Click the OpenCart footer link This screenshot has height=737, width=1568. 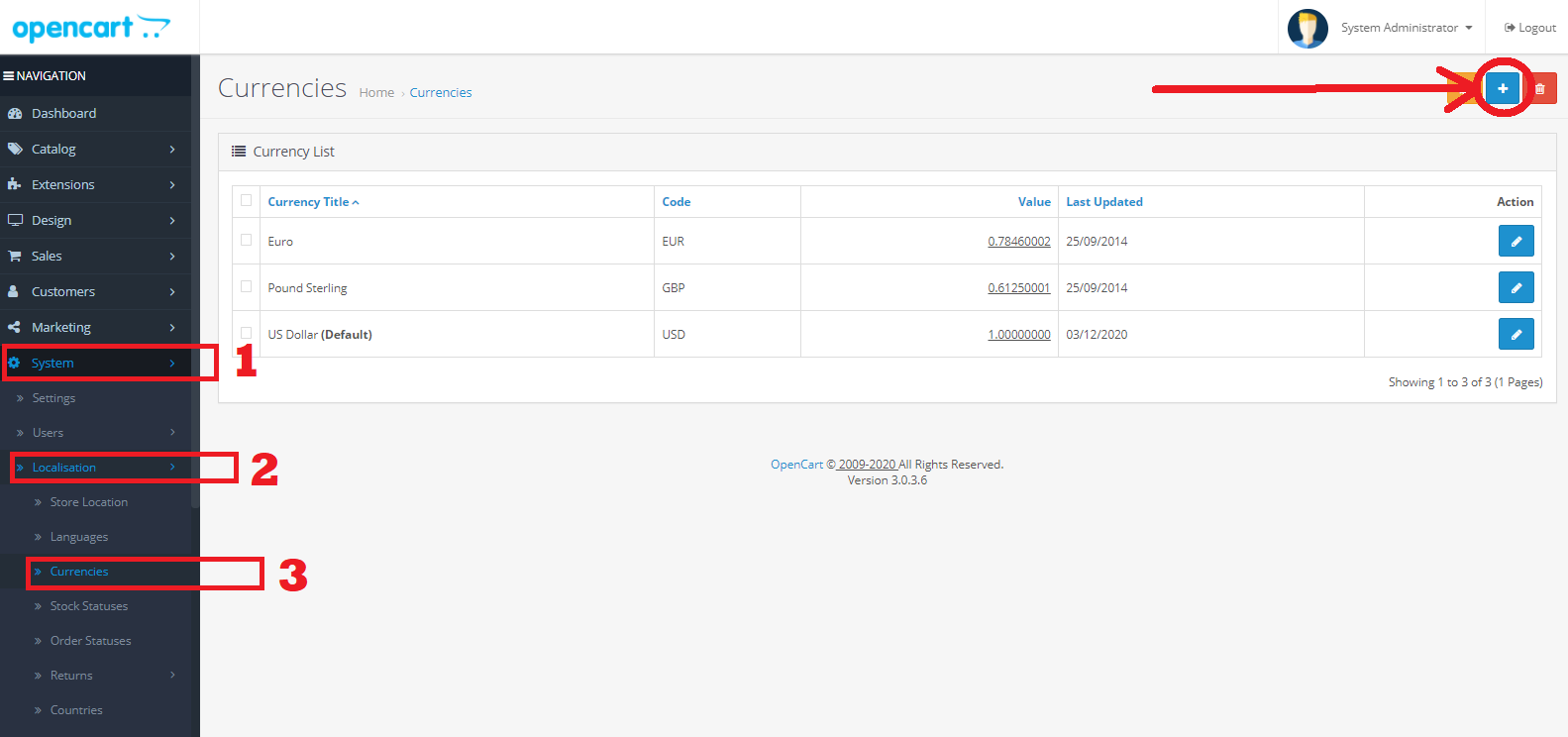tap(796, 464)
